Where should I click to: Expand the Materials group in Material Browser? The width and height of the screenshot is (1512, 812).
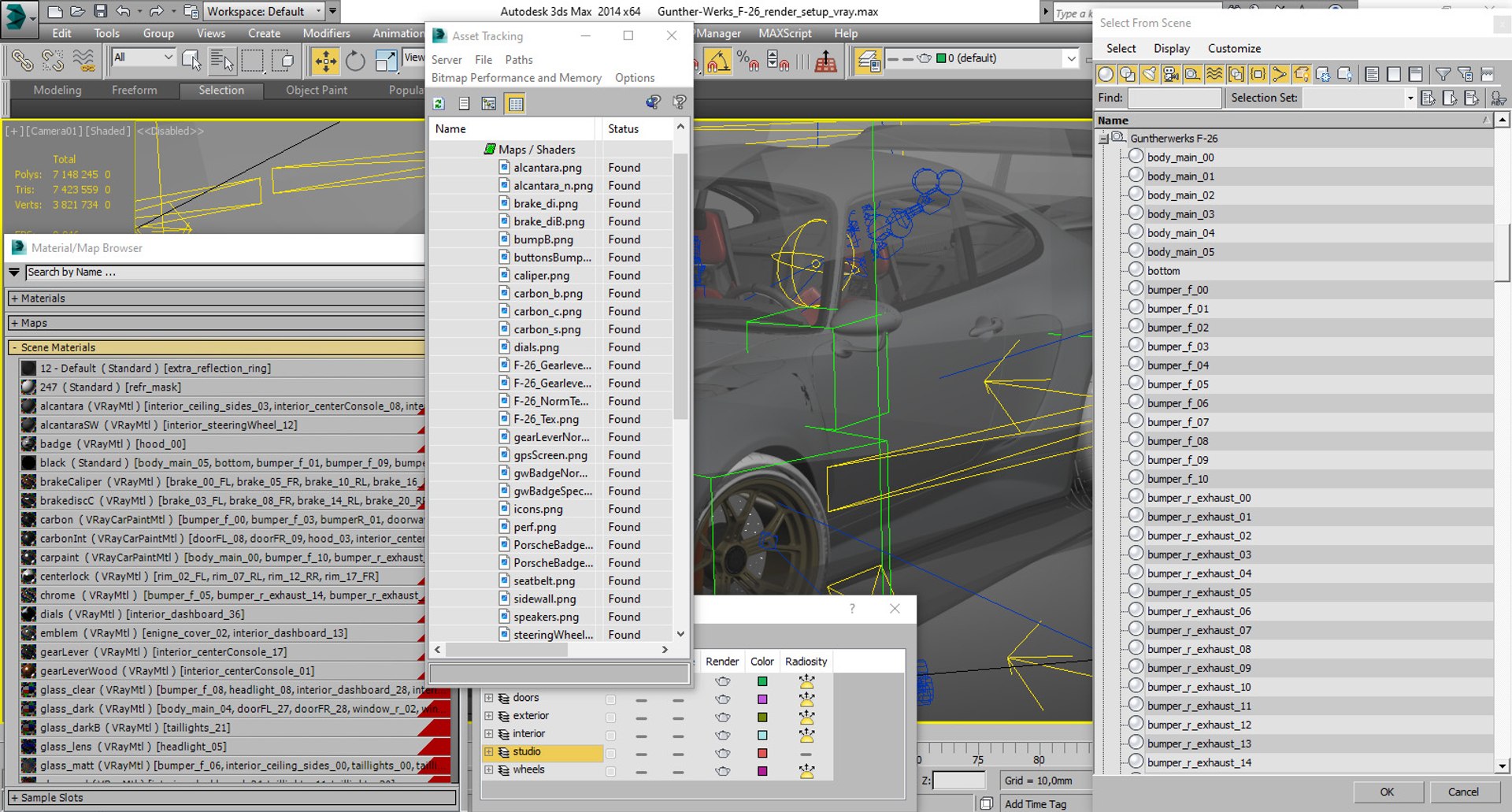coord(15,298)
